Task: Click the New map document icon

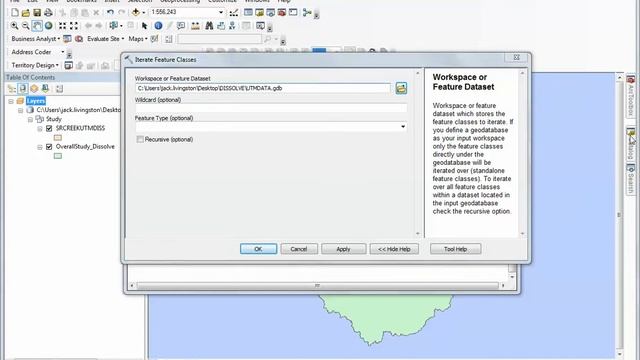Action: (15, 13)
